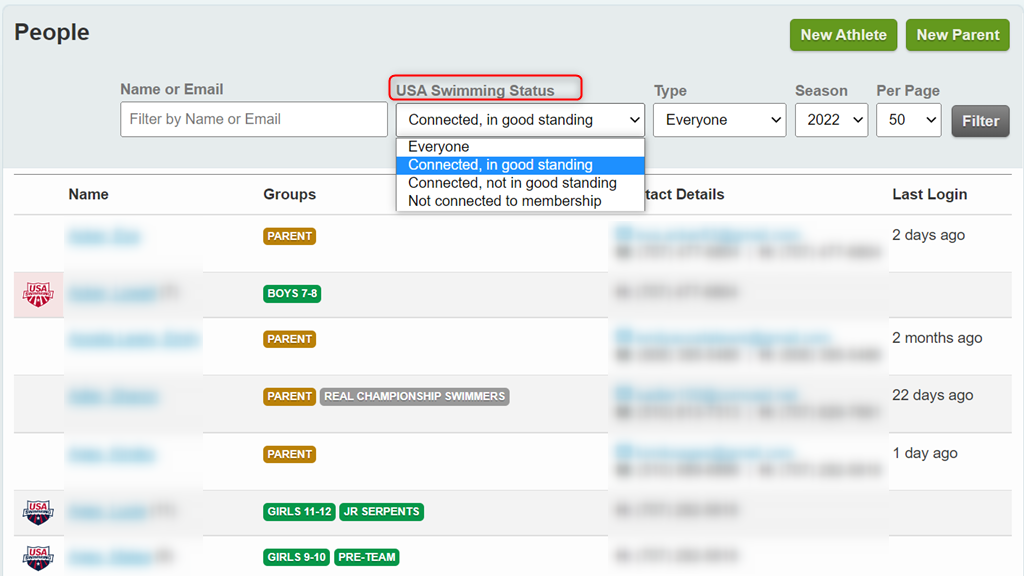Click the GIRLS 11-12 group tag
This screenshot has width=1024, height=576.
coord(300,511)
